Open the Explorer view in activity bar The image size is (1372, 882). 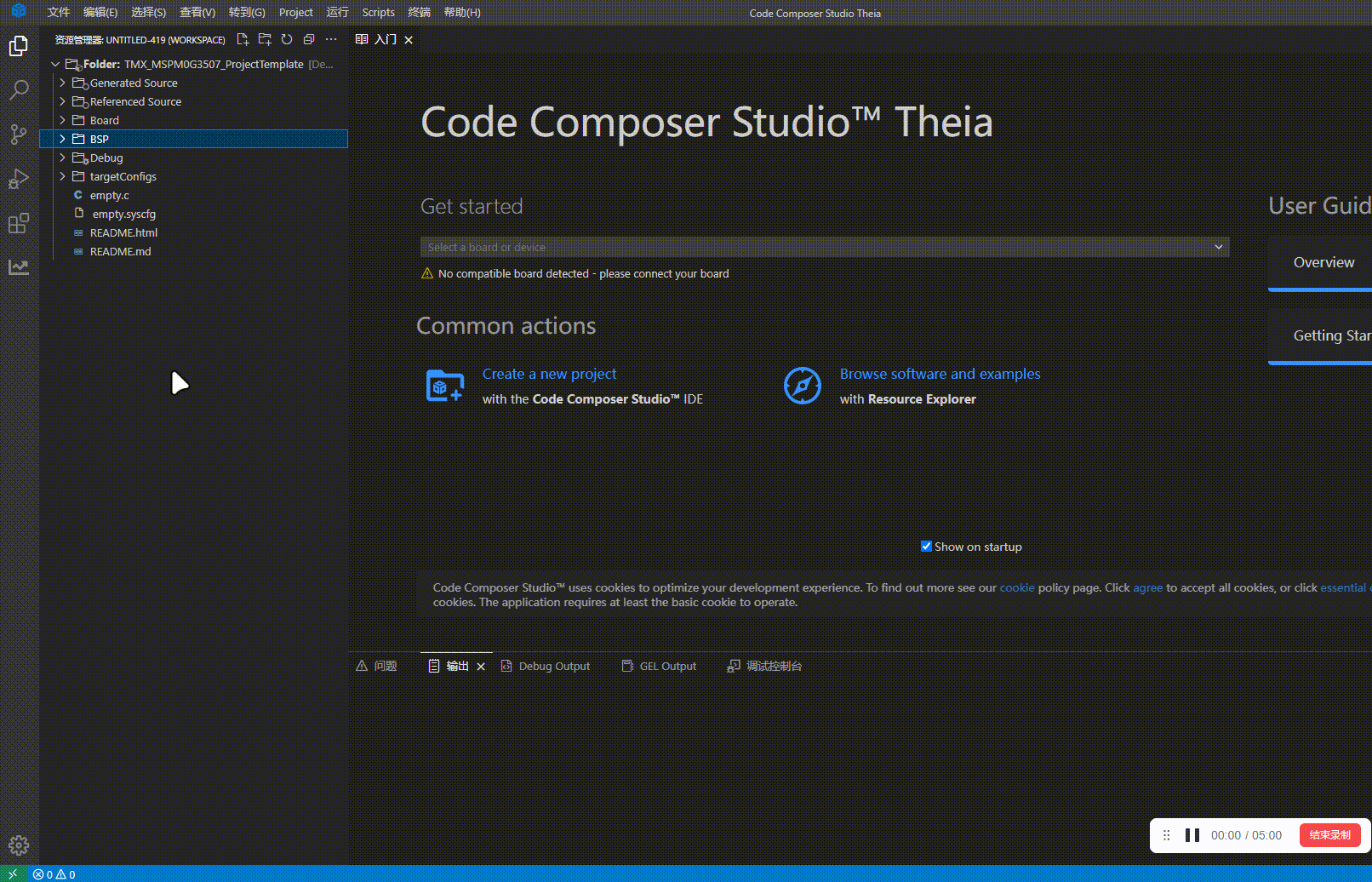coord(19,46)
